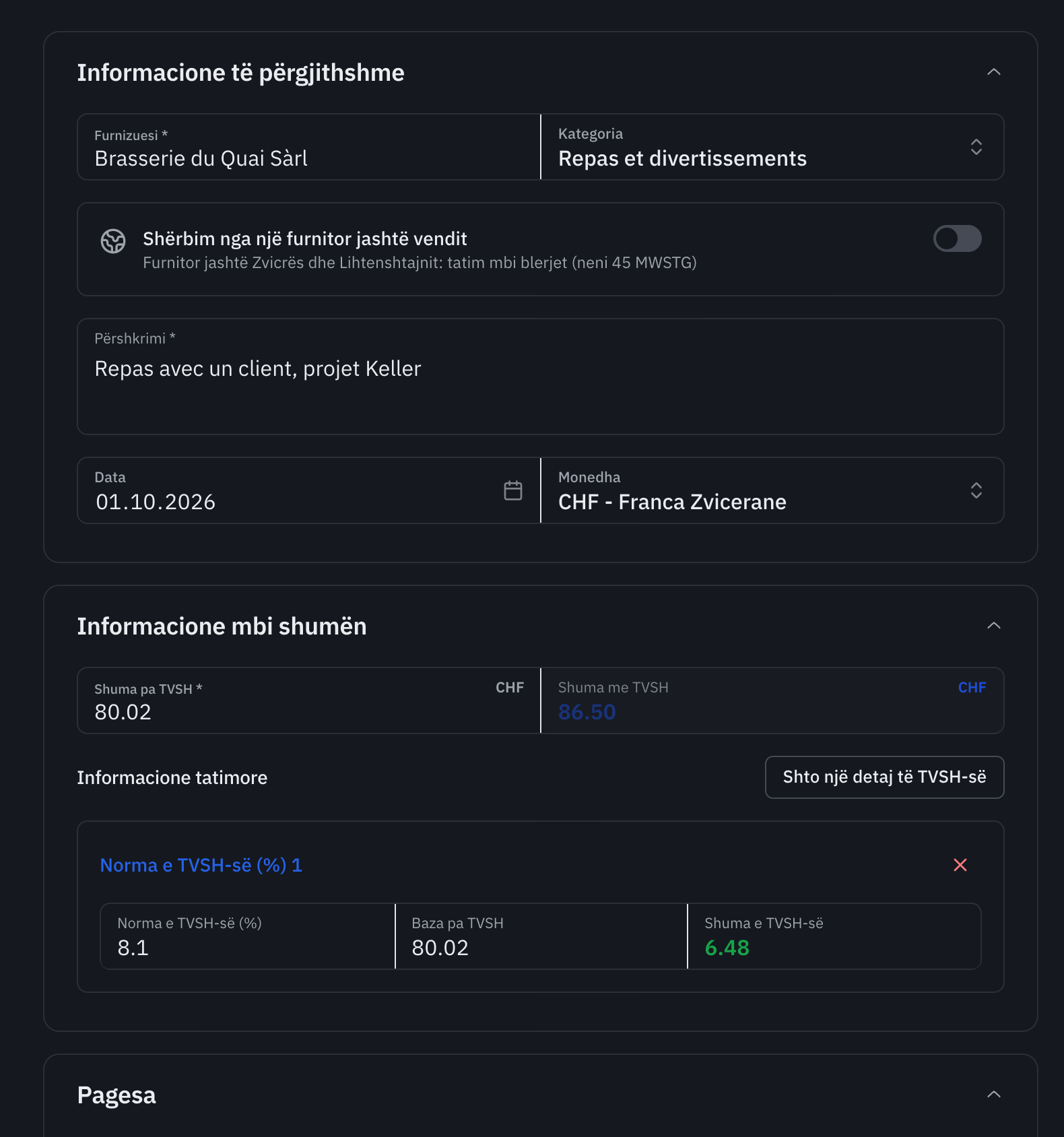Collapse the Informacione mbi shumën section
The width and height of the screenshot is (1064, 1137).
(x=994, y=626)
